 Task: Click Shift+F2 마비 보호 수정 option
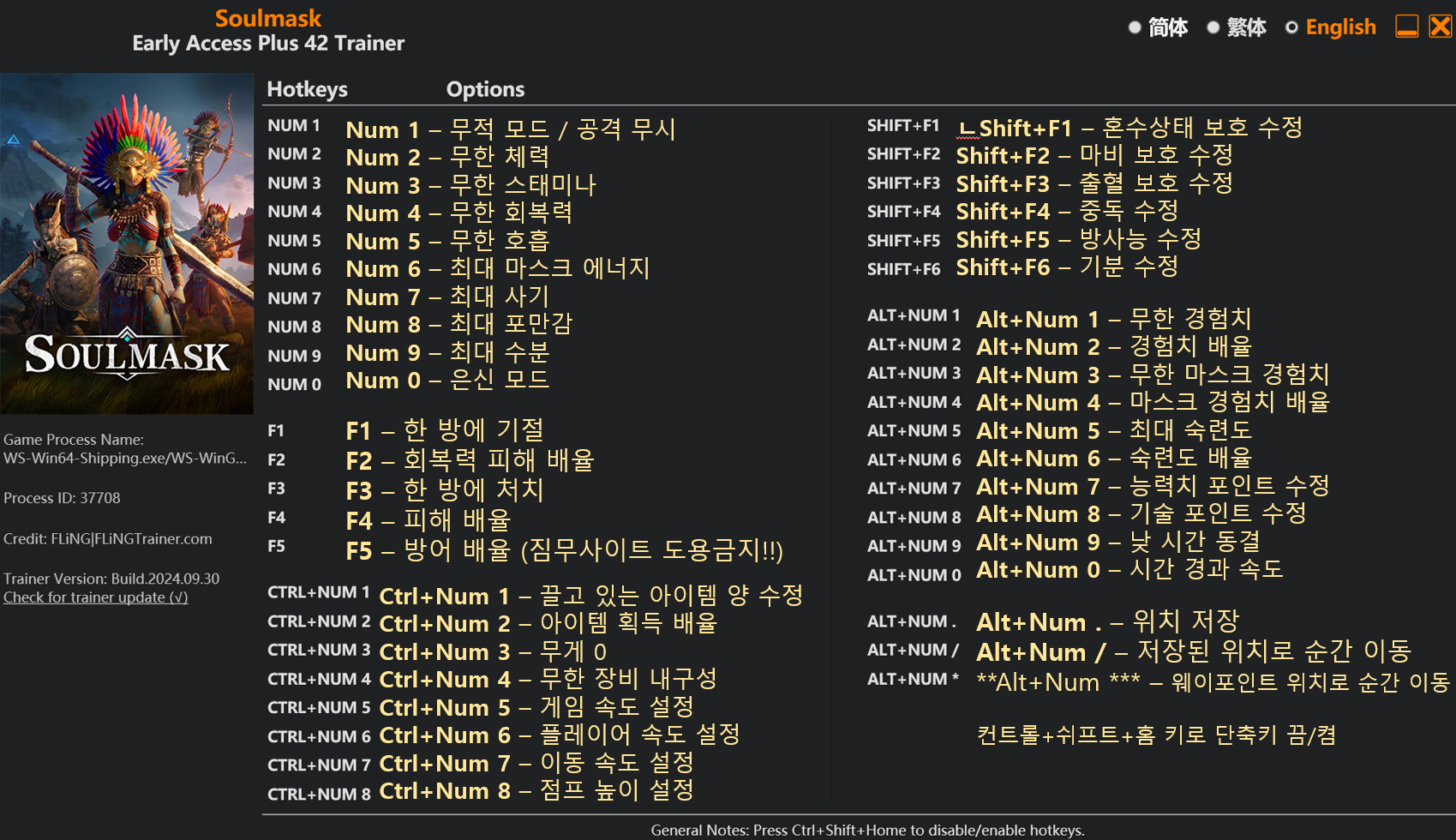pyautogui.click(x=1094, y=155)
